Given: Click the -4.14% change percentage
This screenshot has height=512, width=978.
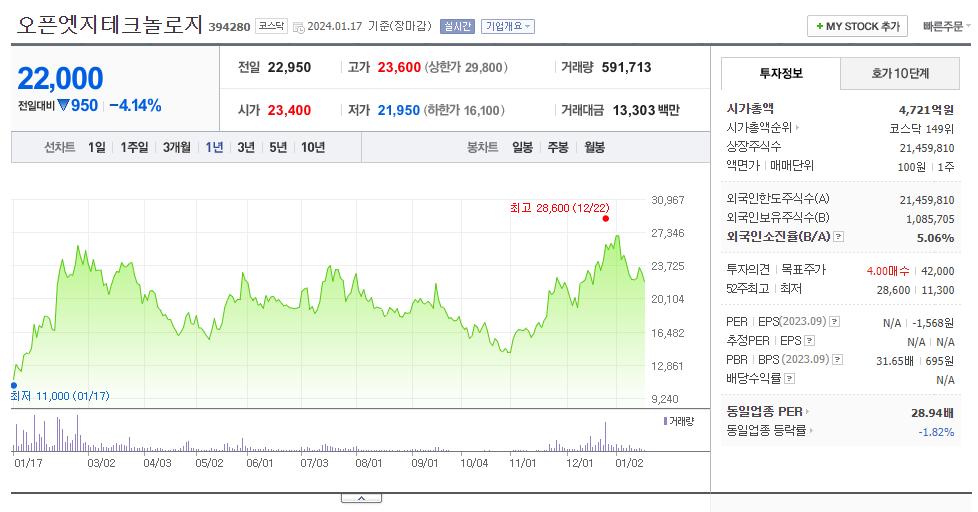Looking at the screenshot, I should pyautogui.click(x=135, y=106).
